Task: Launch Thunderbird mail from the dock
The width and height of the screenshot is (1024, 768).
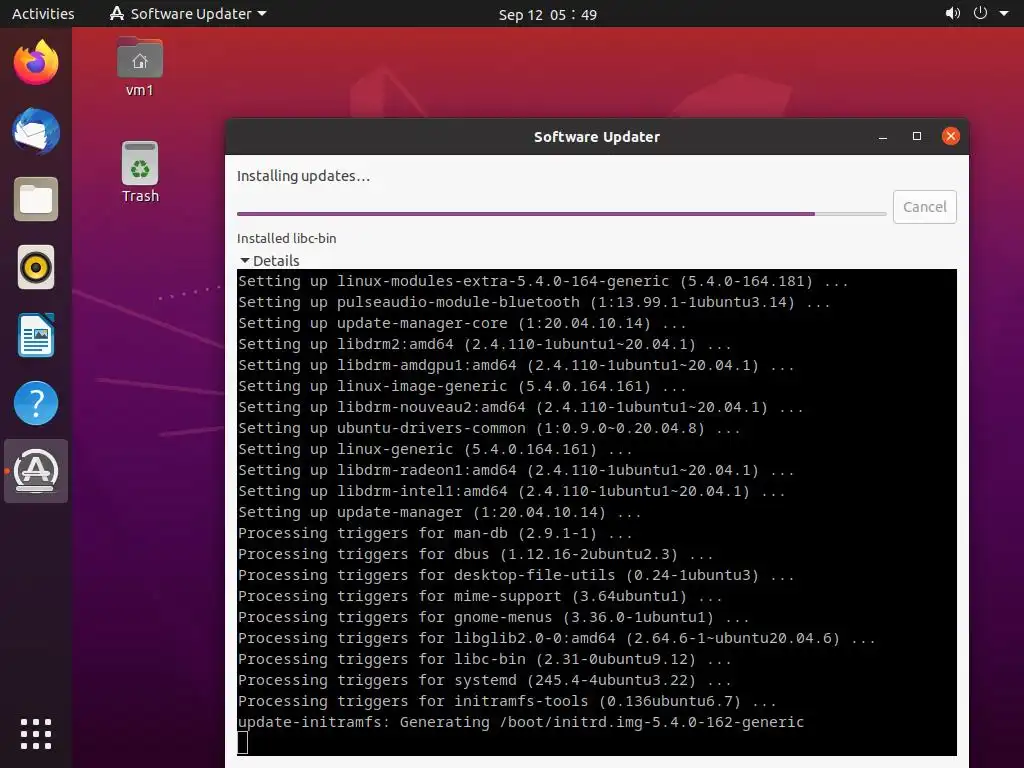Action: [x=36, y=131]
